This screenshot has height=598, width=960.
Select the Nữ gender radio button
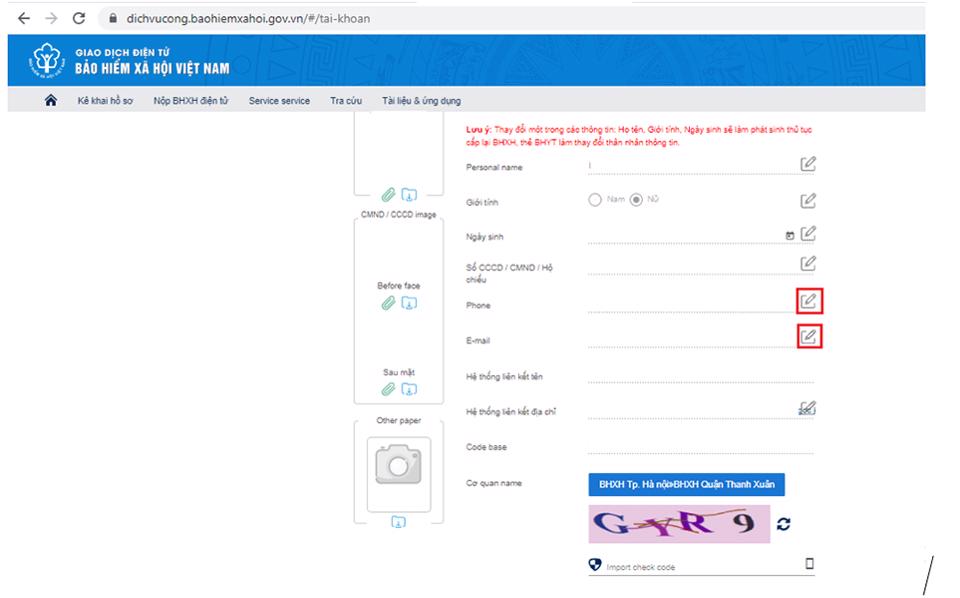coord(636,200)
